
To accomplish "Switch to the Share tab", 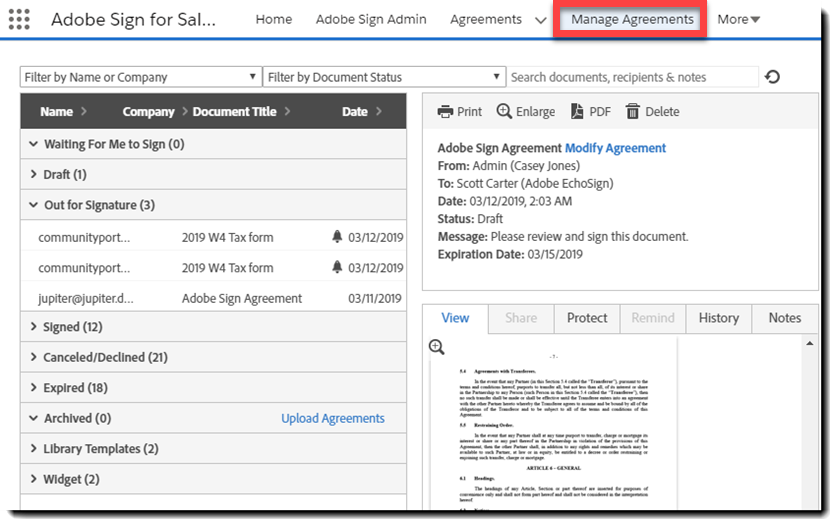I will pos(521,318).
